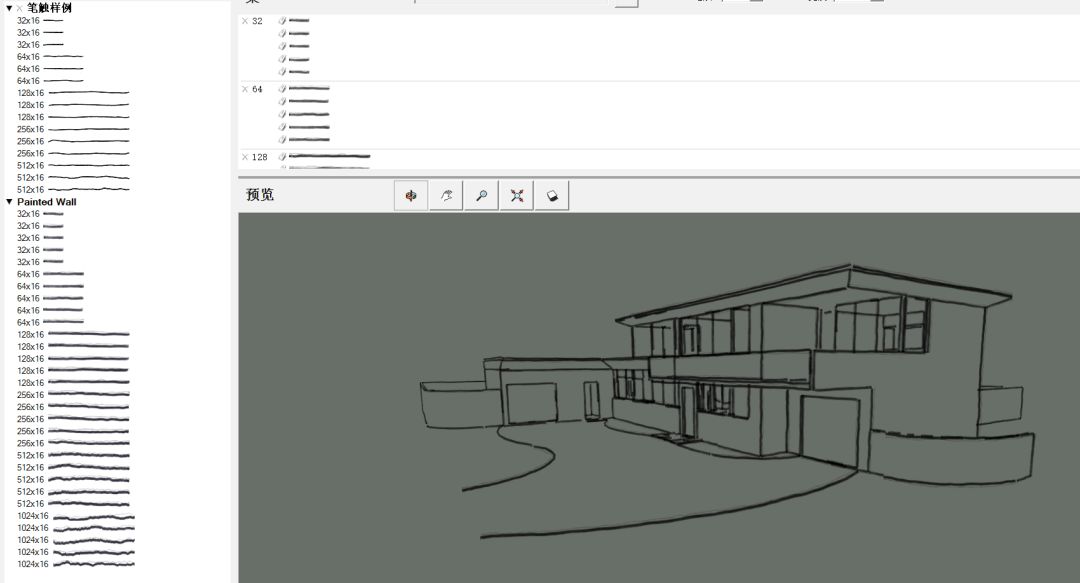Select last 1024x16 stroke under Painted Wall

tap(76, 564)
